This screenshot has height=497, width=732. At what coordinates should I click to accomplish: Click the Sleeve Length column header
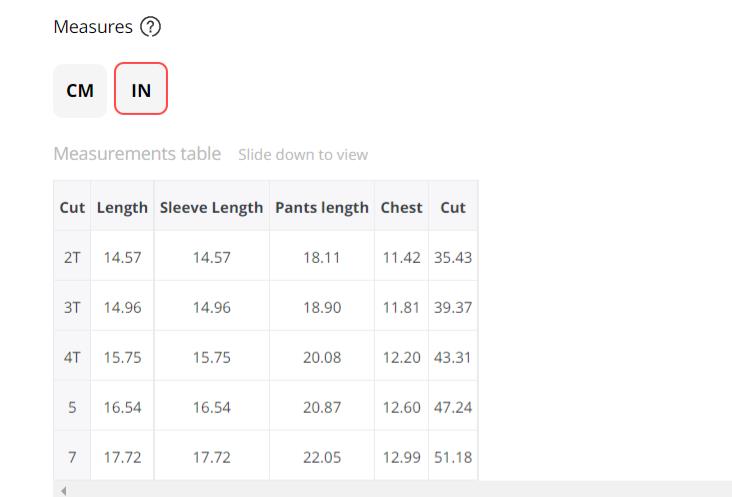tap(211, 208)
